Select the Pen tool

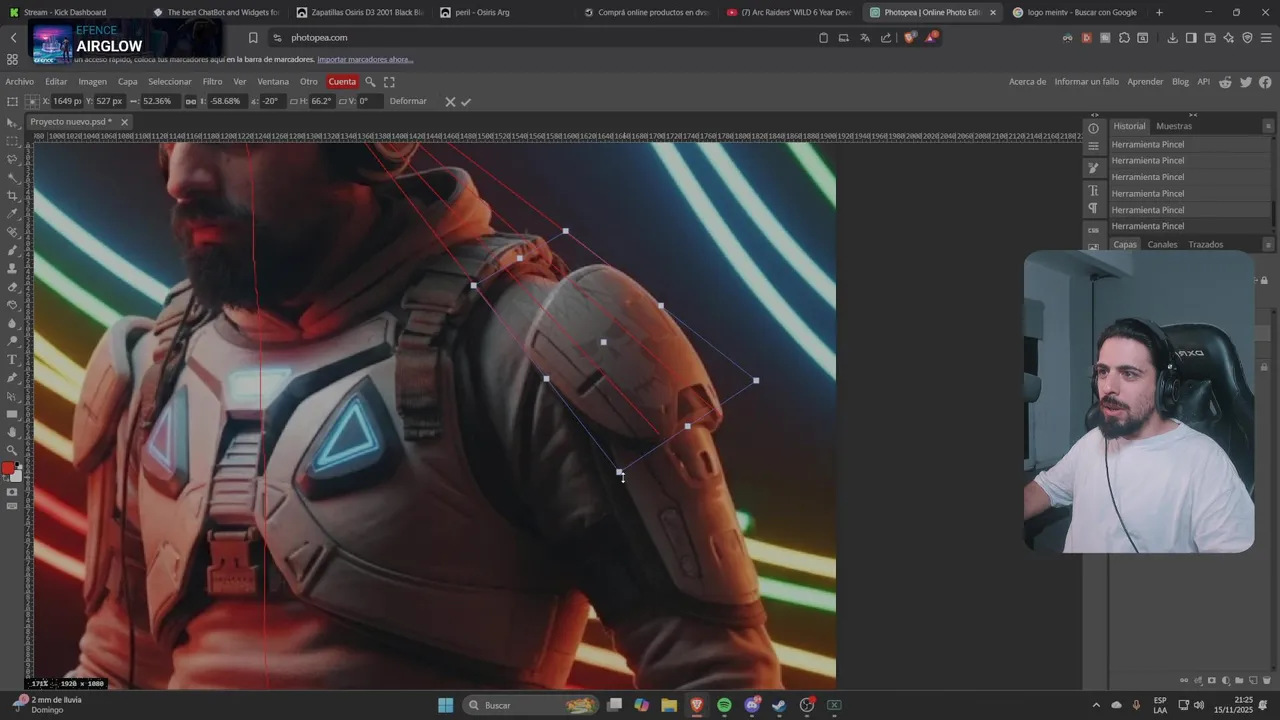pos(12,377)
